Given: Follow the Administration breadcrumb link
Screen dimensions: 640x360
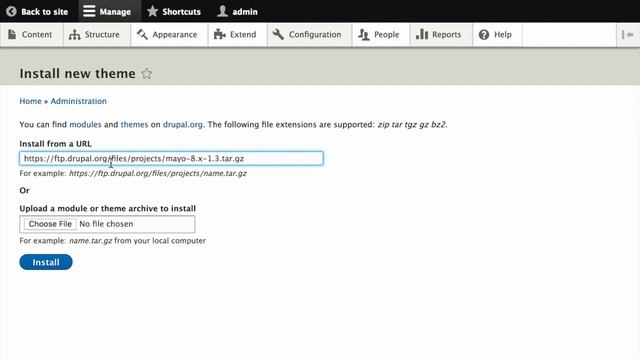Looking at the screenshot, I should (x=78, y=101).
